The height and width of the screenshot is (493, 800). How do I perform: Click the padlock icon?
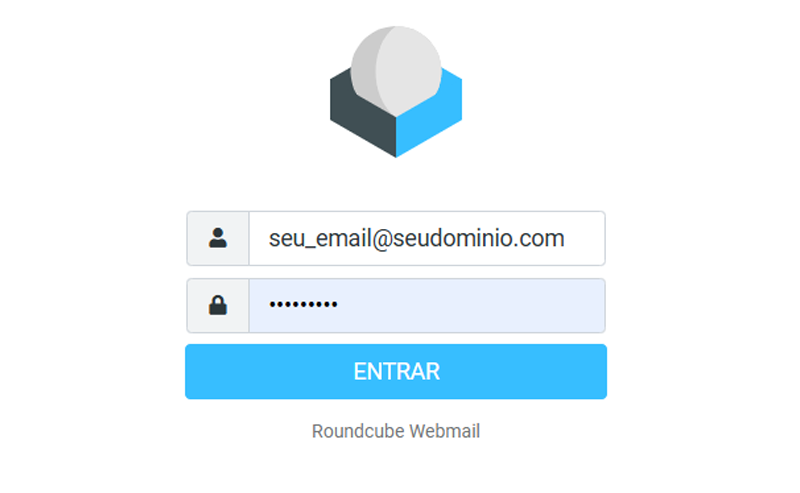218,305
